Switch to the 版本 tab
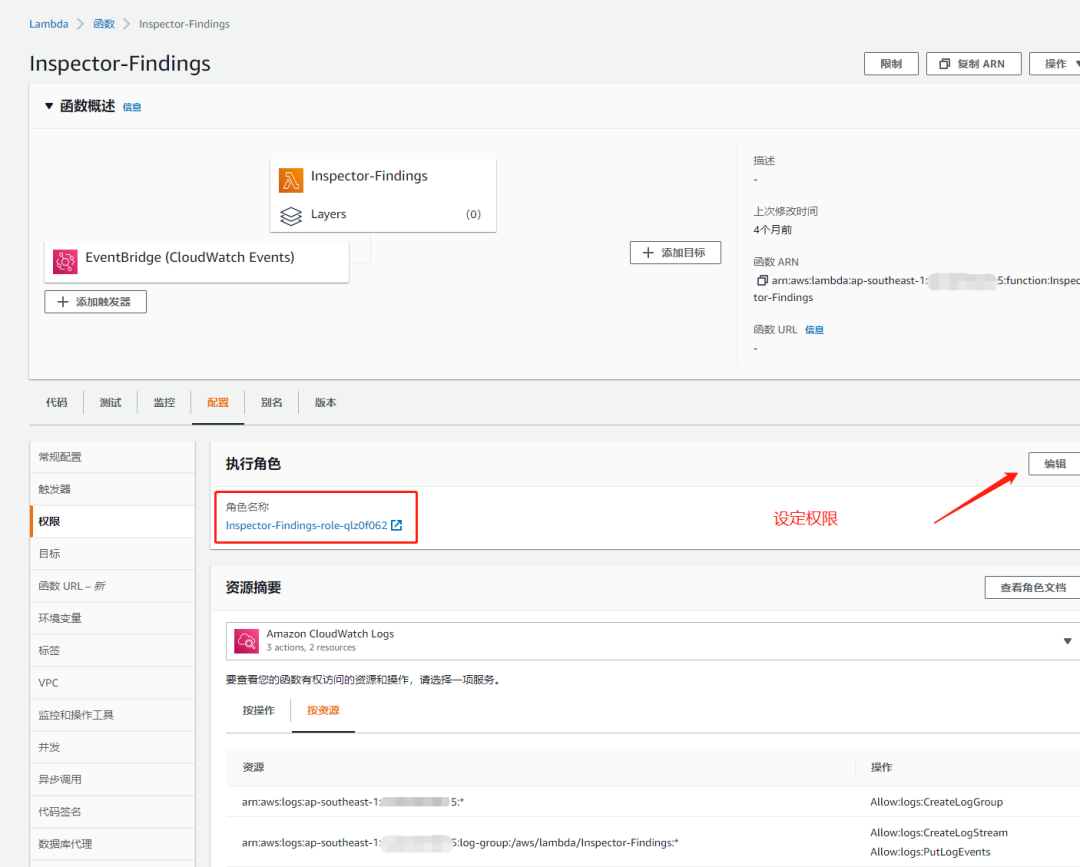1080x867 pixels. pyautogui.click(x=325, y=403)
